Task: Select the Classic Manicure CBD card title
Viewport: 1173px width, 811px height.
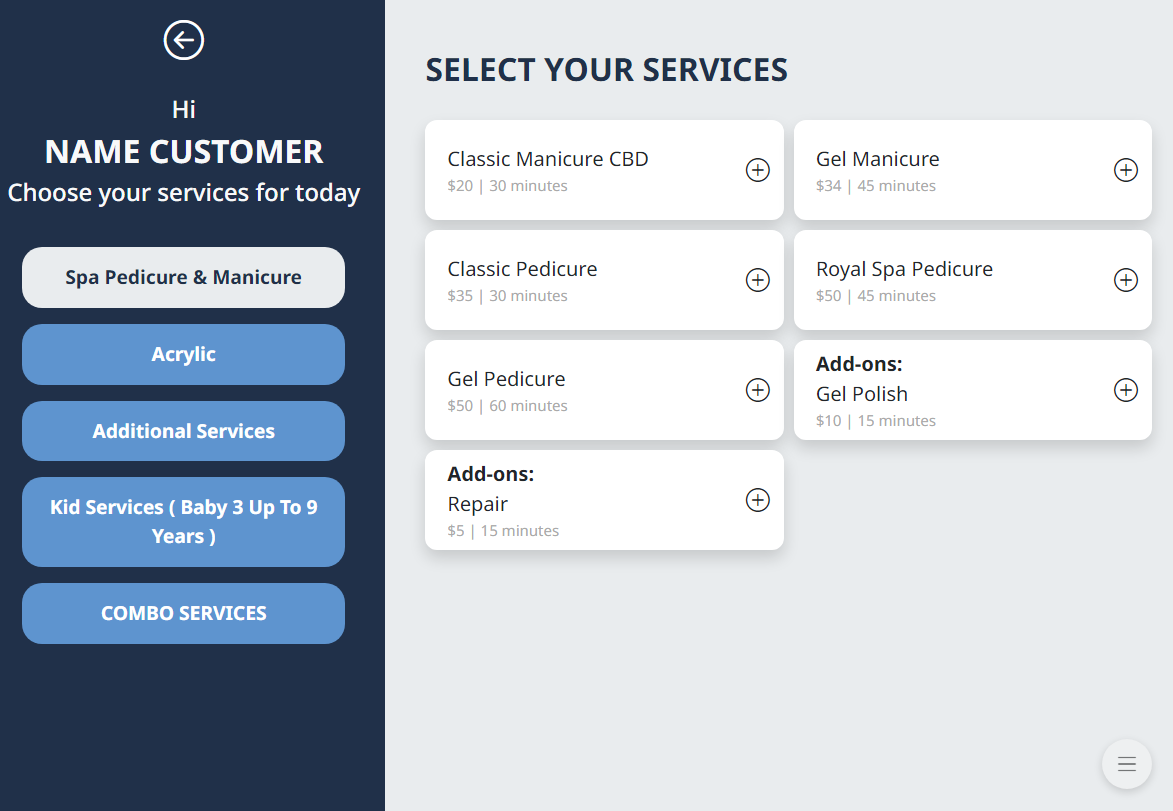Action: click(548, 159)
